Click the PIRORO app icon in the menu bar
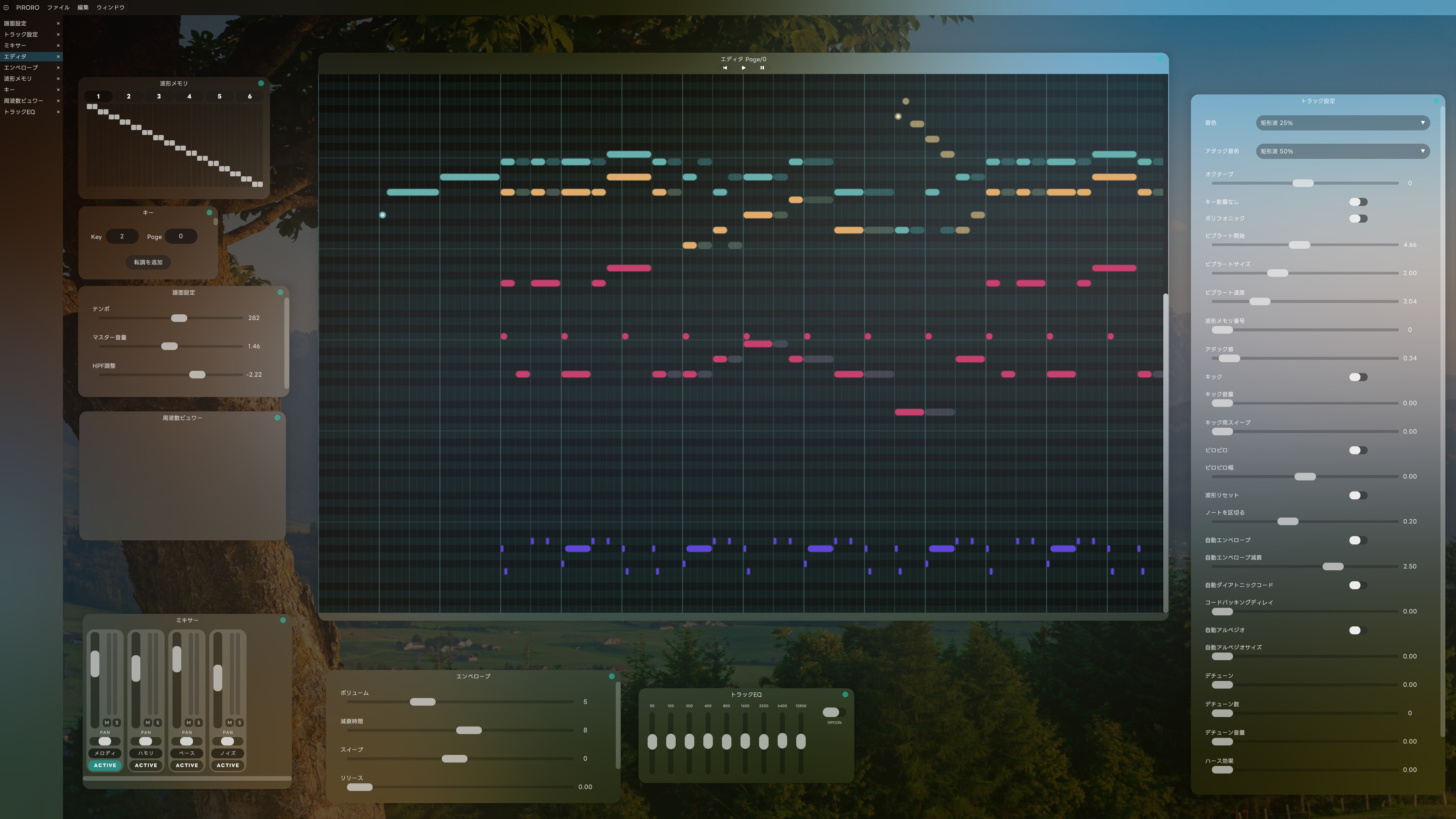The image size is (1456, 819). (x=6, y=7)
